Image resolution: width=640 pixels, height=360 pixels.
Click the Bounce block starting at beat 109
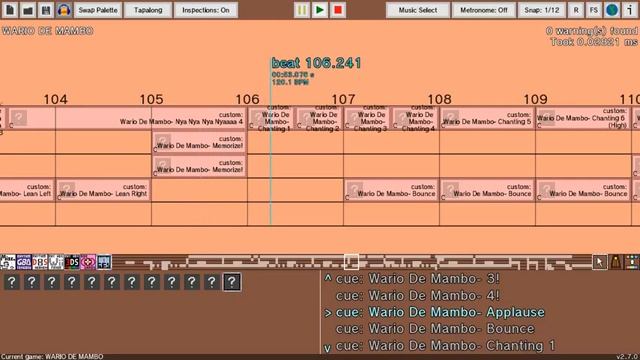point(583,190)
